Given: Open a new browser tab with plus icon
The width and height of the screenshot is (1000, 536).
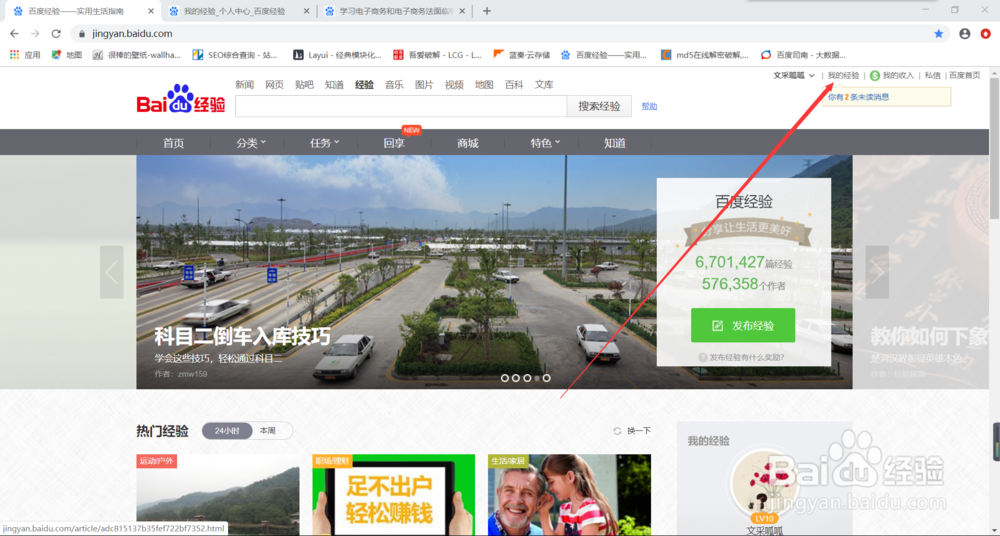Looking at the screenshot, I should [487, 11].
